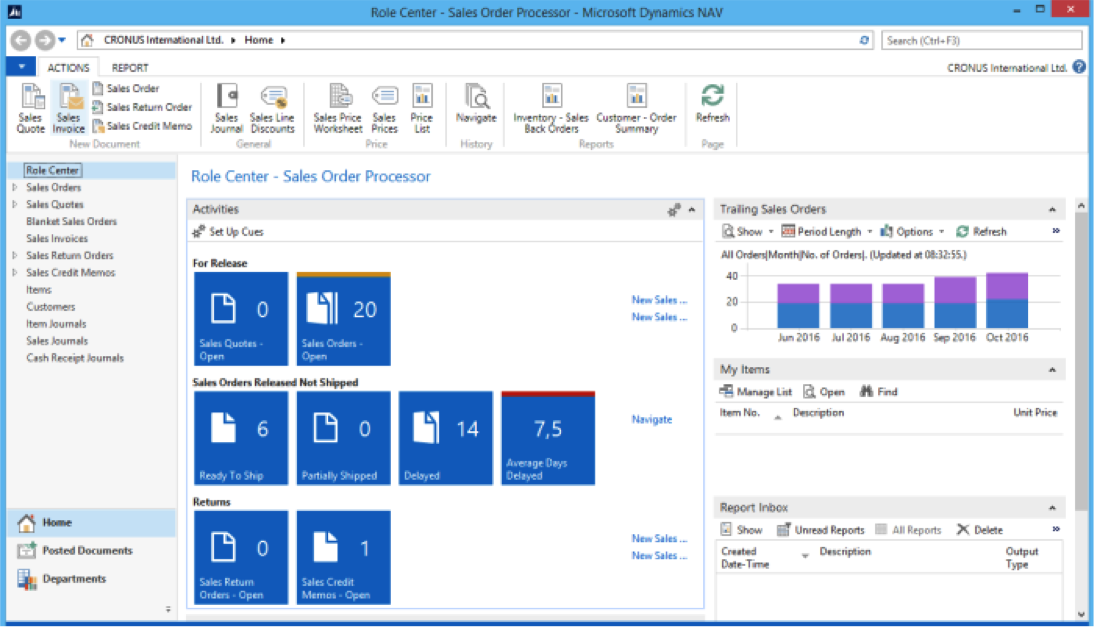Open the Customer - Order Summary report
The width and height of the screenshot is (1094, 627).
637,108
